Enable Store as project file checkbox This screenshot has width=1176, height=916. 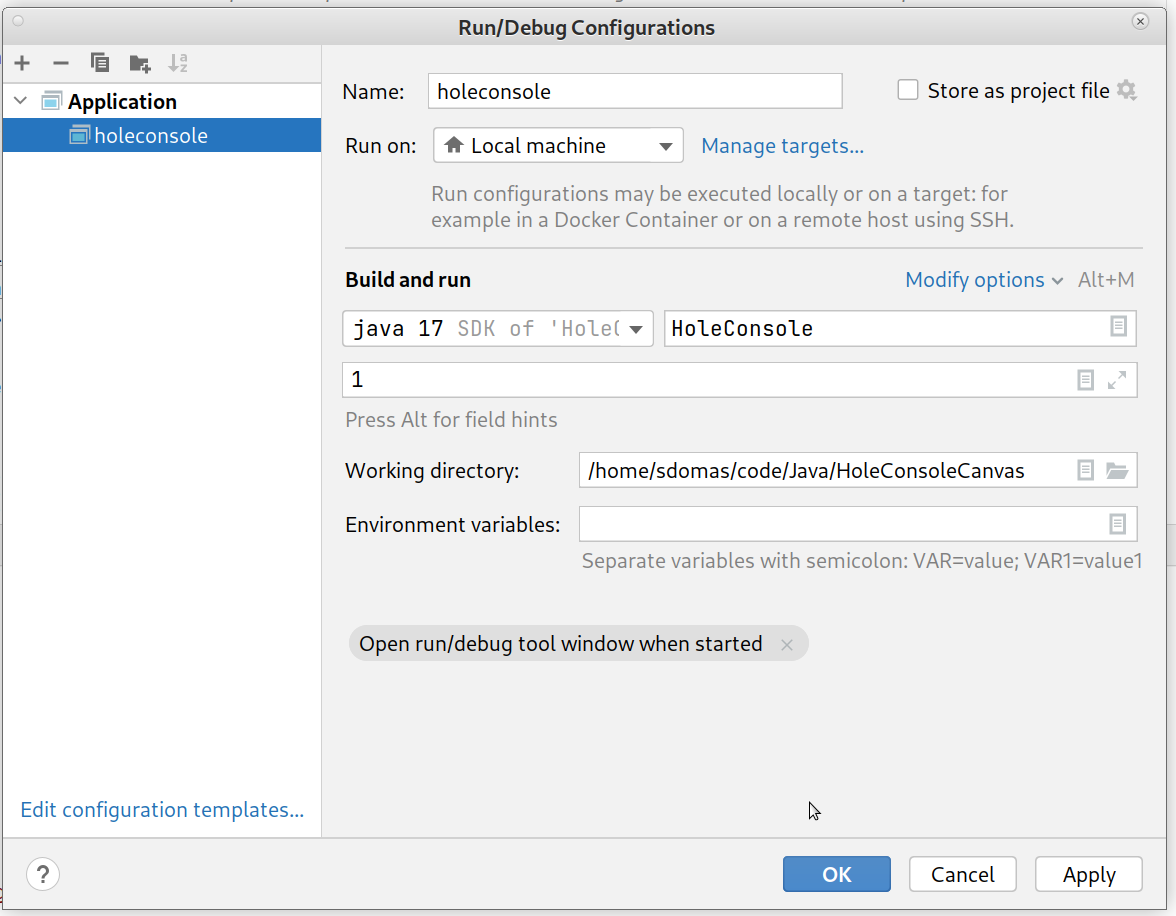pos(908,91)
